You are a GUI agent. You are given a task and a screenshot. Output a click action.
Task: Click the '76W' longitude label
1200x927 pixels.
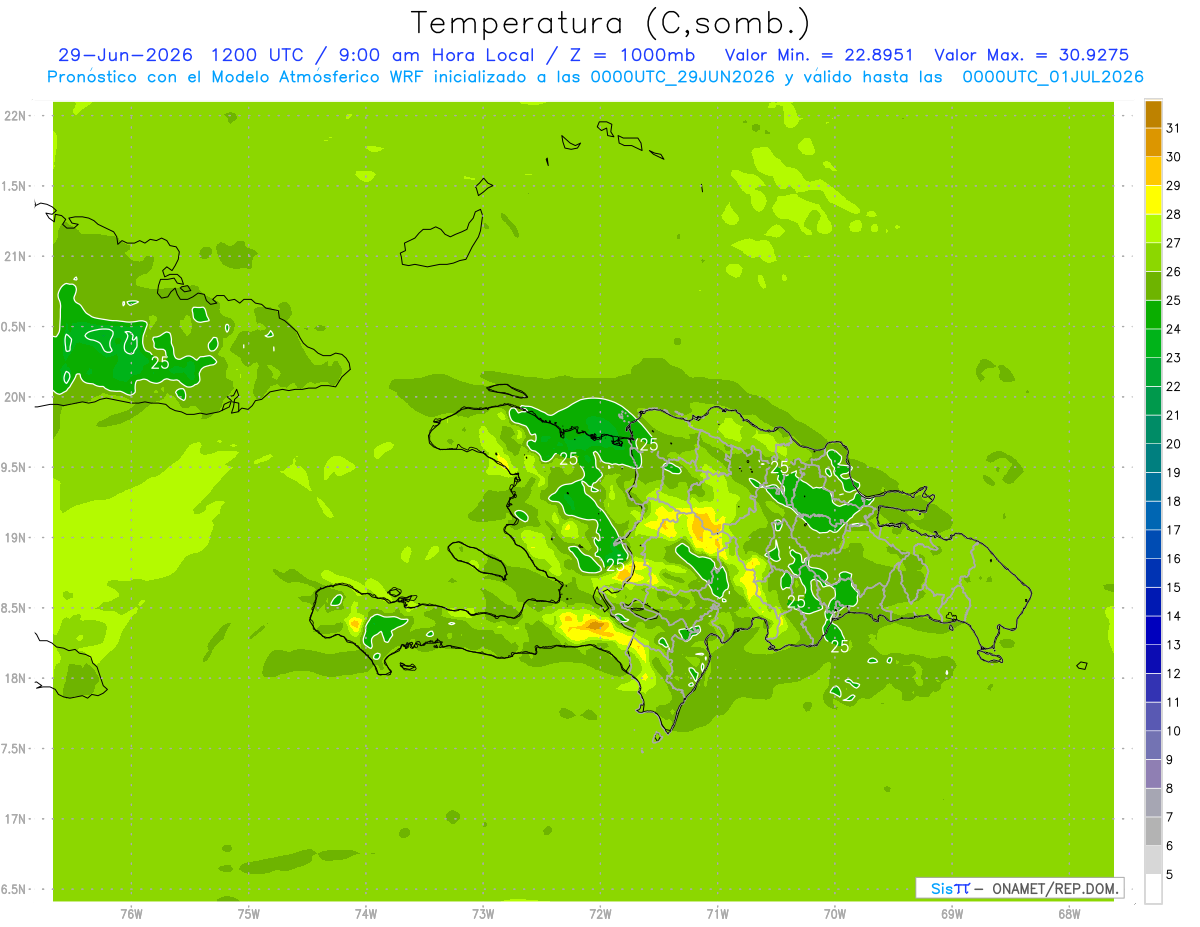tap(131, 914)
